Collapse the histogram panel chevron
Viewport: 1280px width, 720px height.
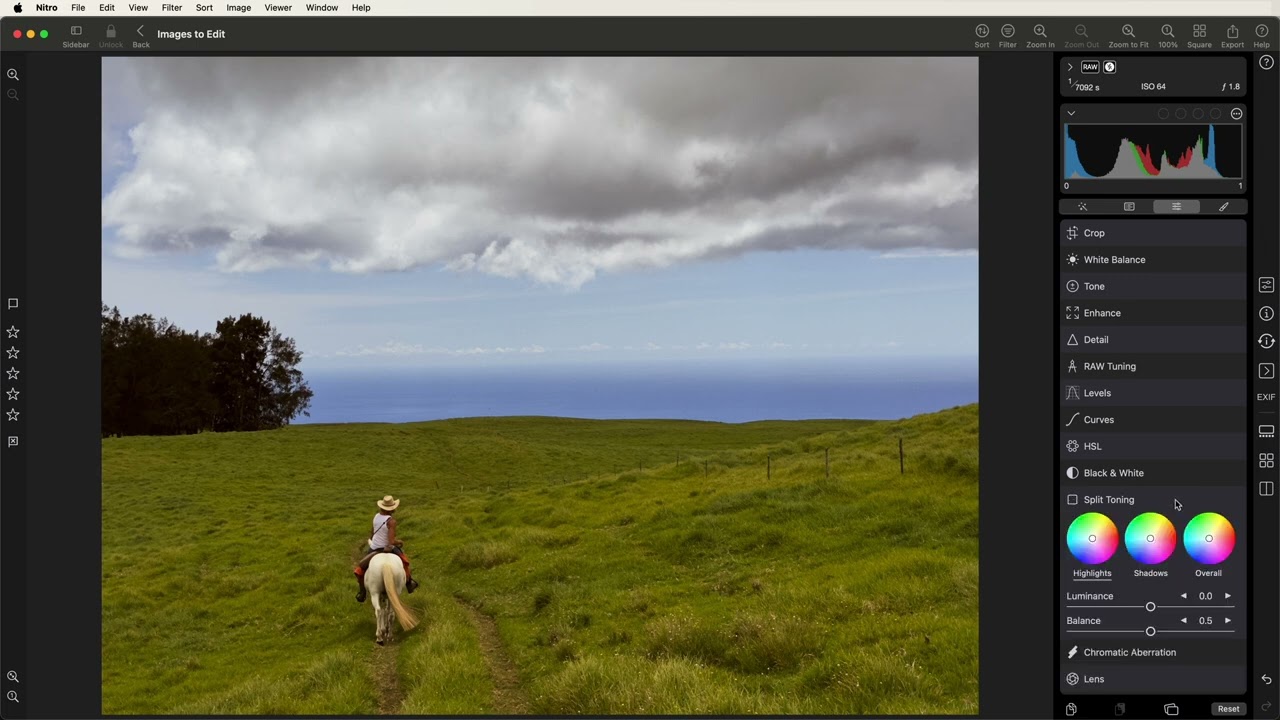point(1071,114)
